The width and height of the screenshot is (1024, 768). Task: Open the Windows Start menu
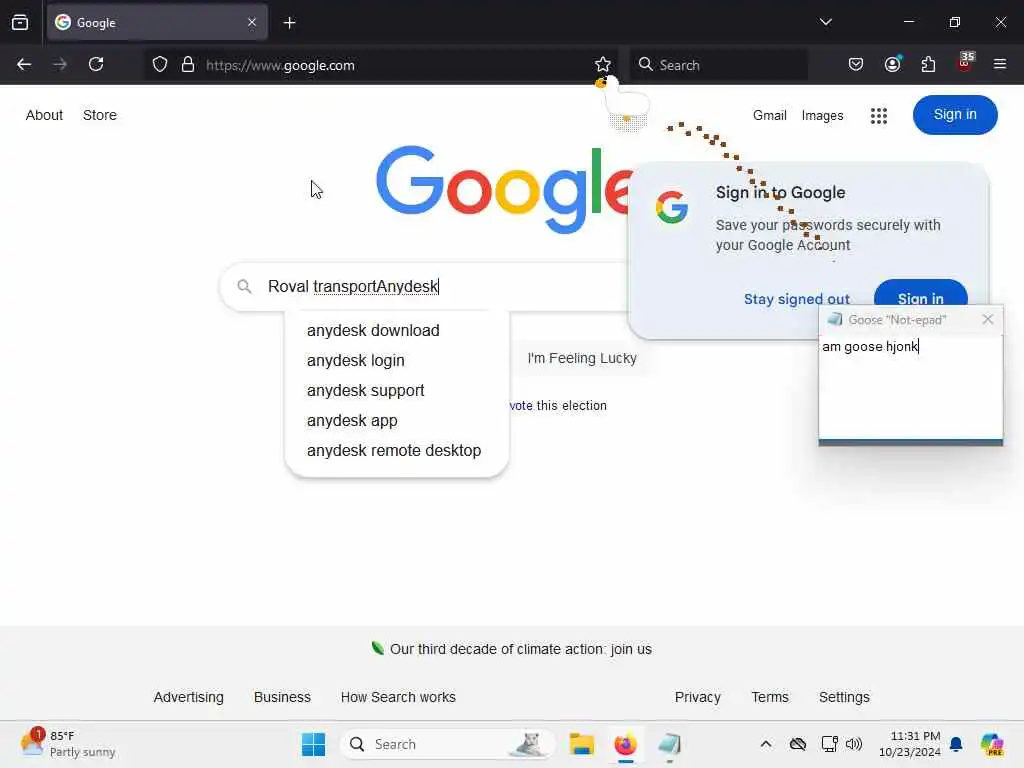tap(313, 744)
